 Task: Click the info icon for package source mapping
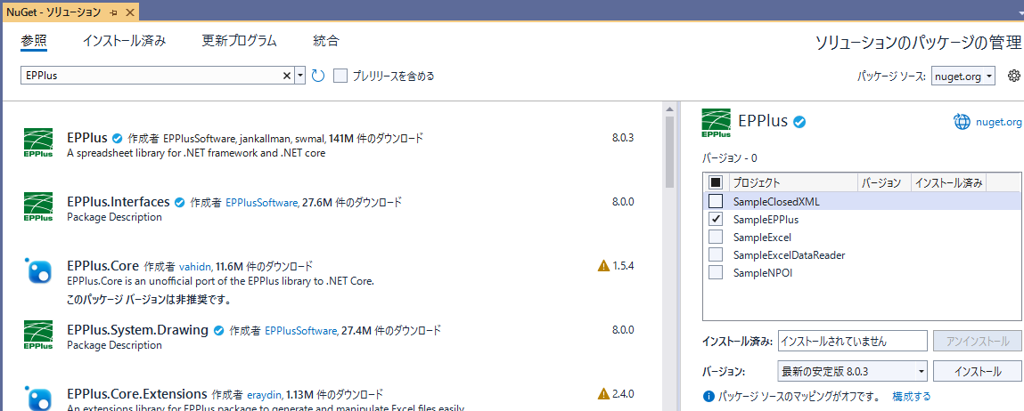pos(708,397)
